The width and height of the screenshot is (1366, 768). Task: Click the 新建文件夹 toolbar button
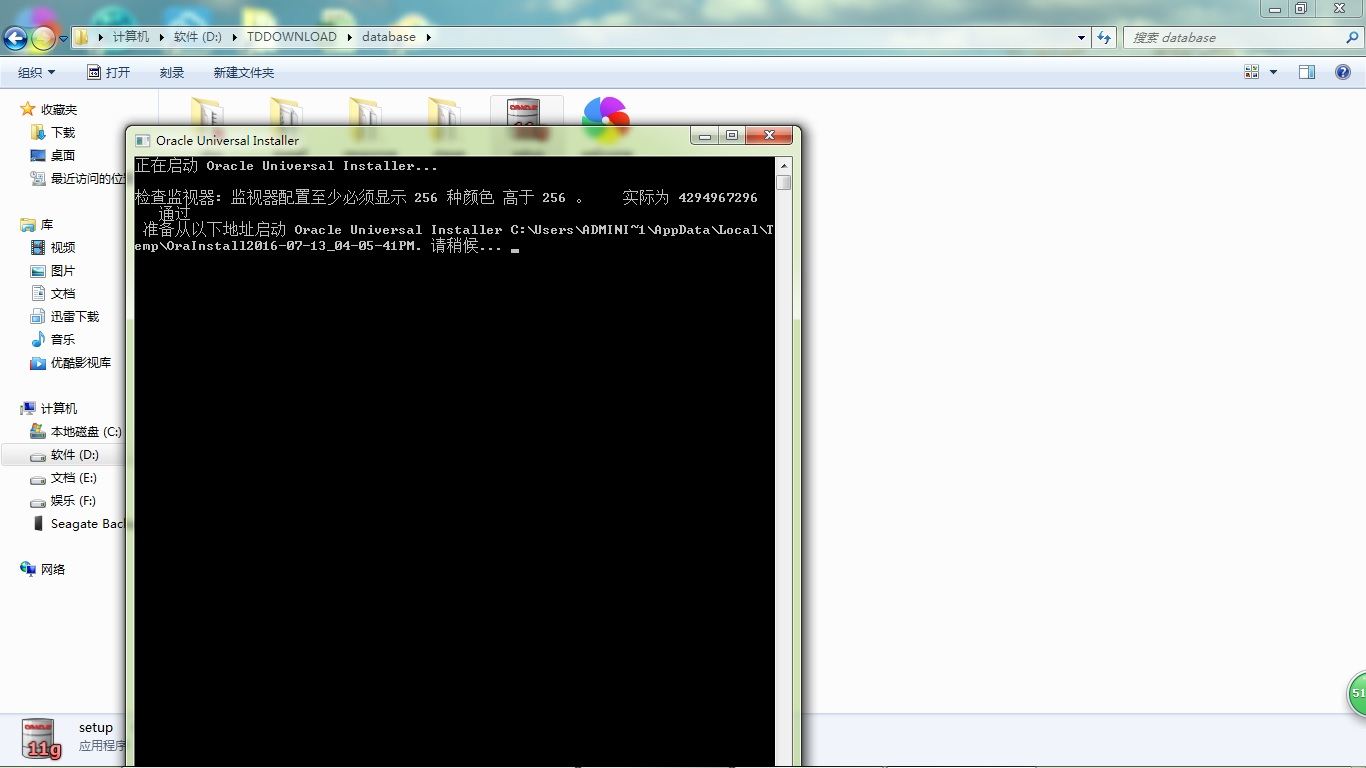[243, 72]
